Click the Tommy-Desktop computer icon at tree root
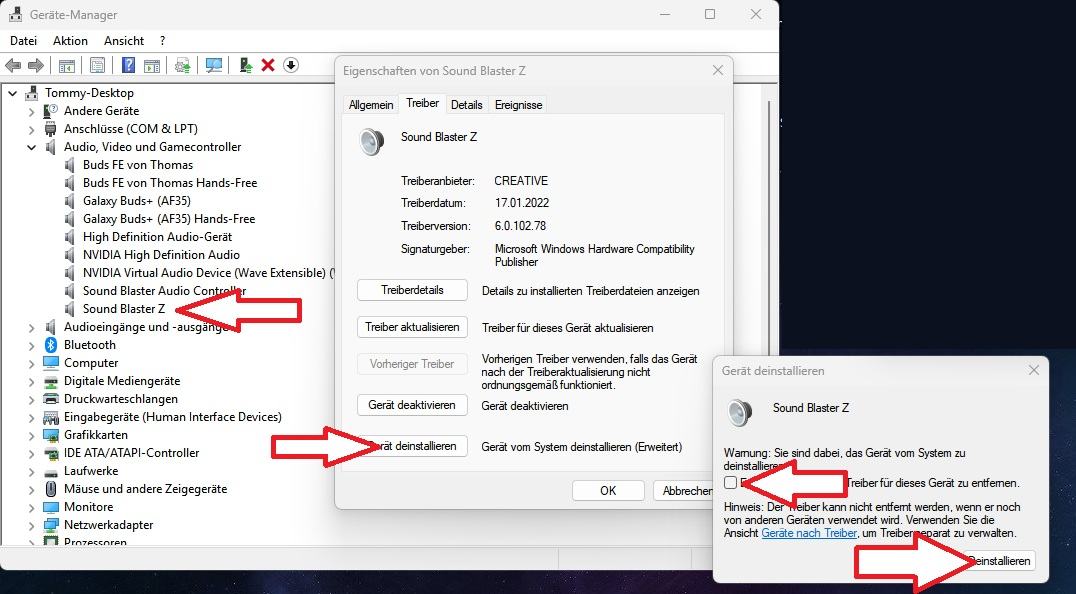The width and height of the screenshot is (1076, 594). tap(32, 93)
